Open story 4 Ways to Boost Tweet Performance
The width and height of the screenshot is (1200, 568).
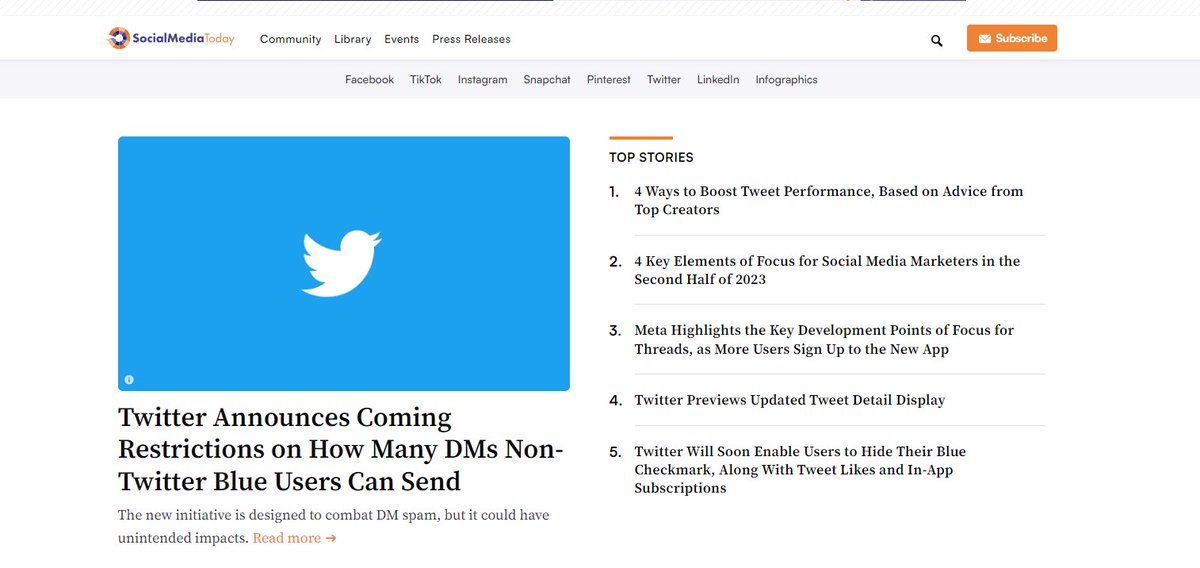[829, 200]
